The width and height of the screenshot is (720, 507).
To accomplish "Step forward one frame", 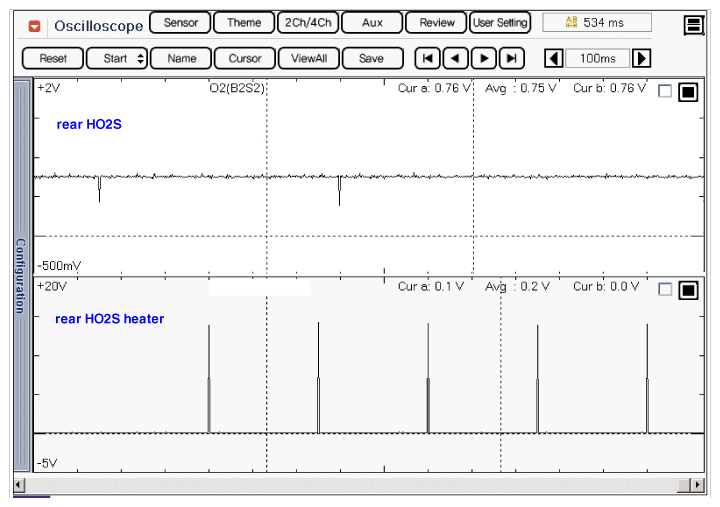I will [484, 59].
